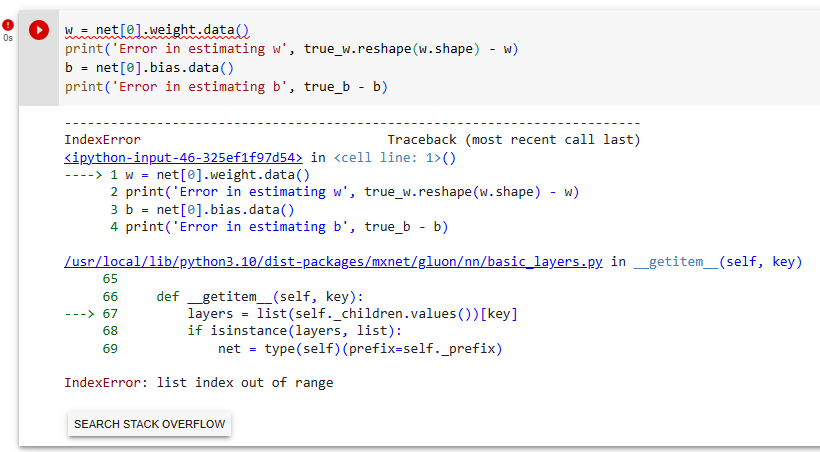
Task: Click the SEARCH STACK OVERFLOW button
Action: 150,424
